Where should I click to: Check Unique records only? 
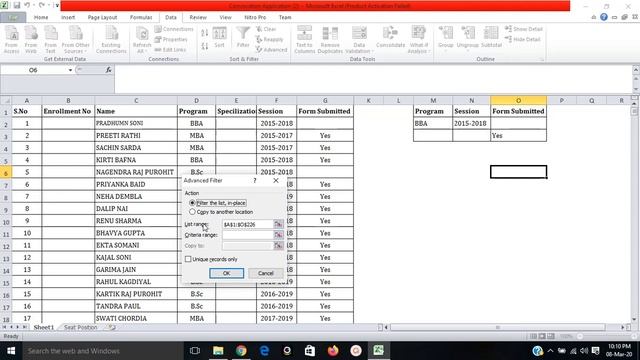[211, 259]
